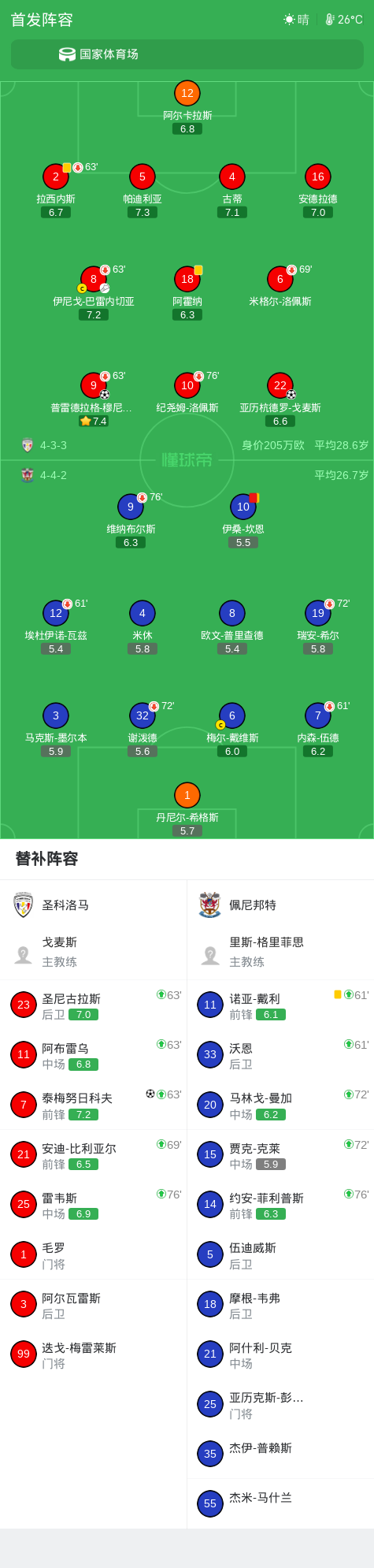Select substitute 诺亚-戴利 row

point(280,1005)
